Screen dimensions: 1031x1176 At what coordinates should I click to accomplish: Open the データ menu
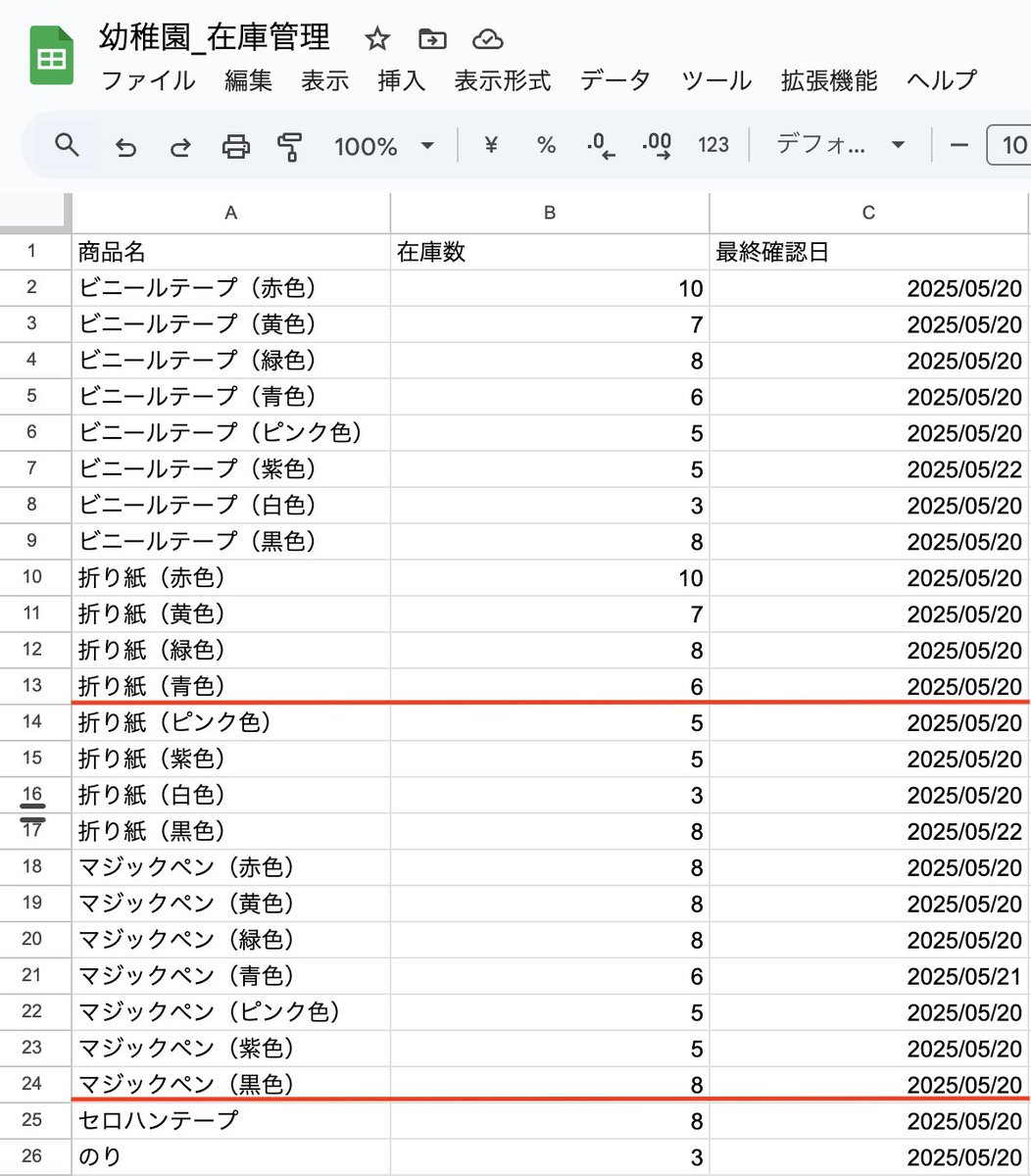[x=615, y=80]
